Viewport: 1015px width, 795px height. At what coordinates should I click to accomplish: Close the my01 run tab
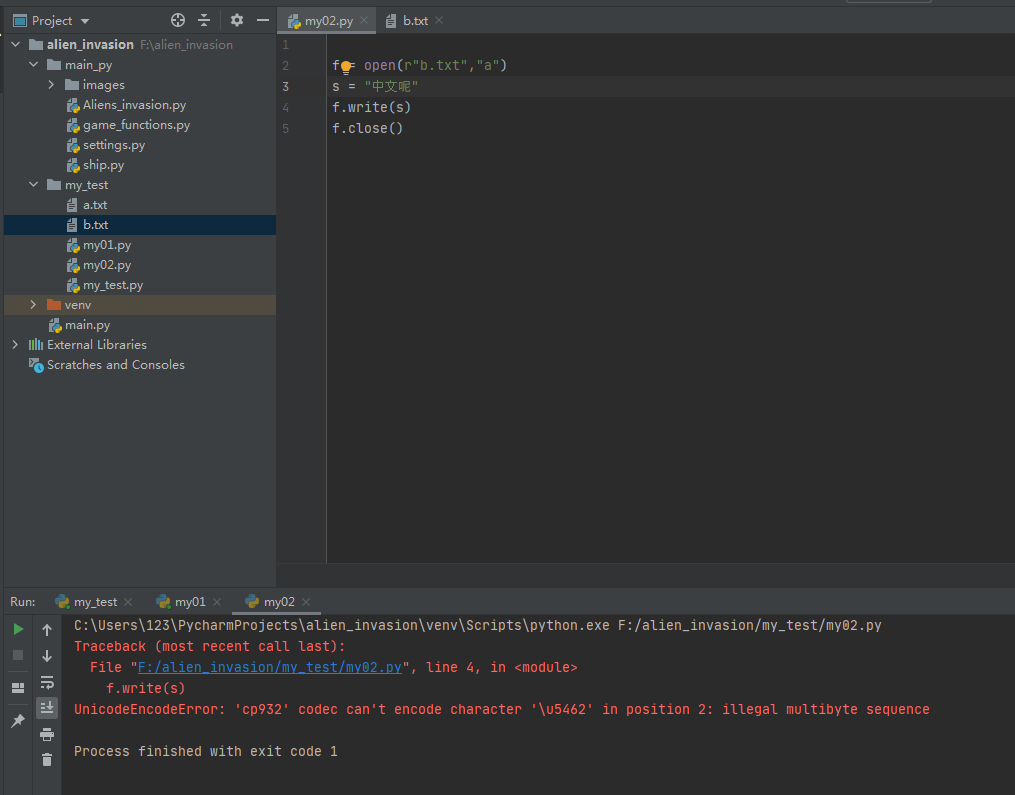pos(217,602)
